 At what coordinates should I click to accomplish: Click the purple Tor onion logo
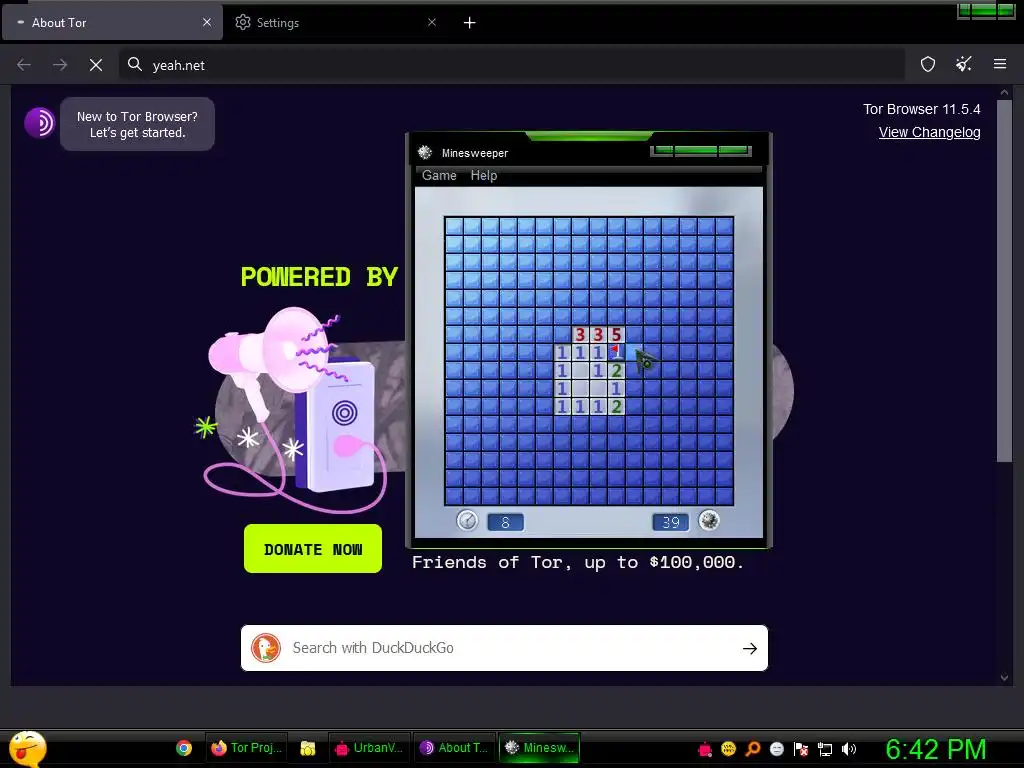point(40,122)
